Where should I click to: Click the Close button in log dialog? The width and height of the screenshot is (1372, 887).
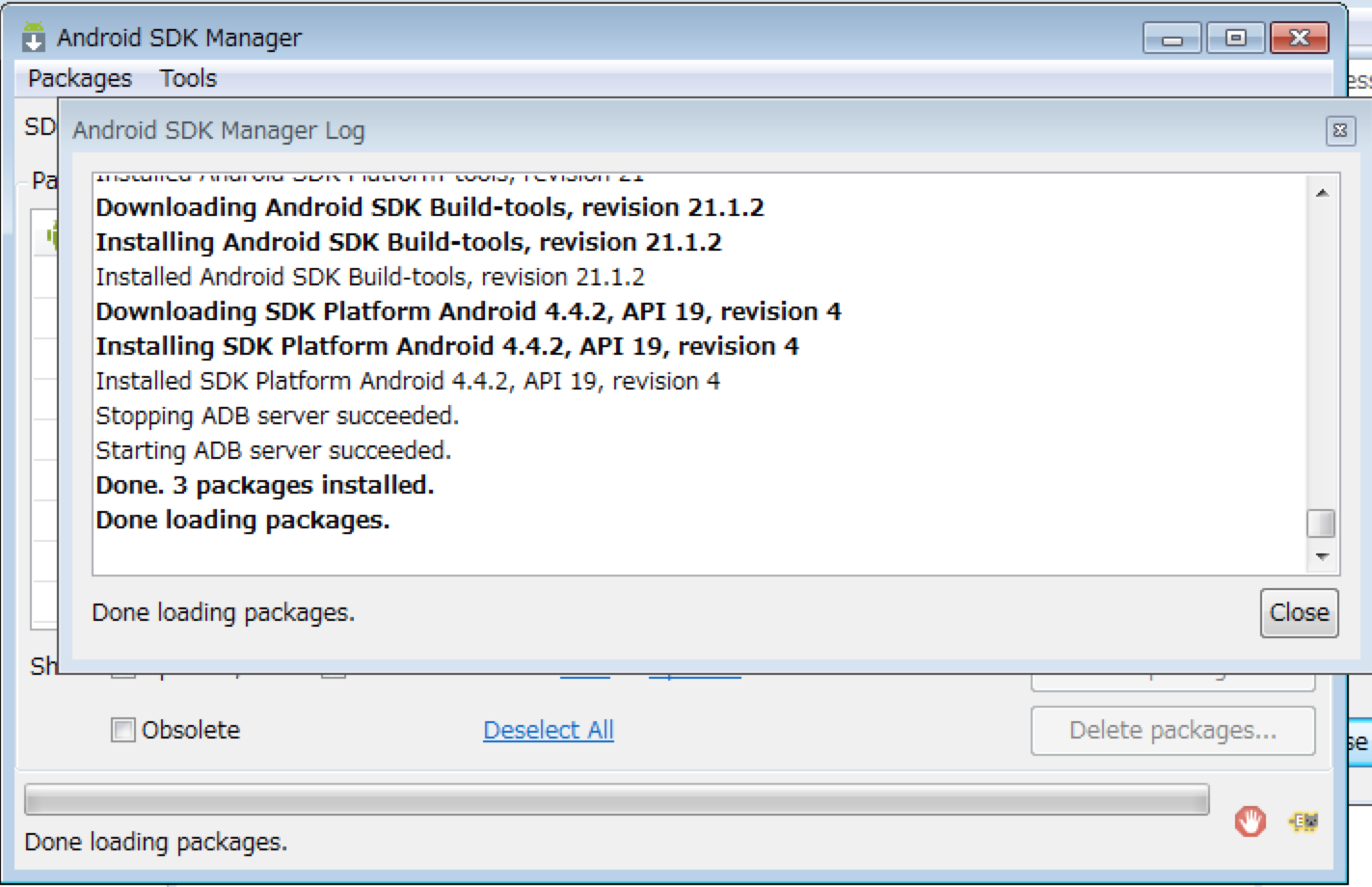click(1299, 613)
